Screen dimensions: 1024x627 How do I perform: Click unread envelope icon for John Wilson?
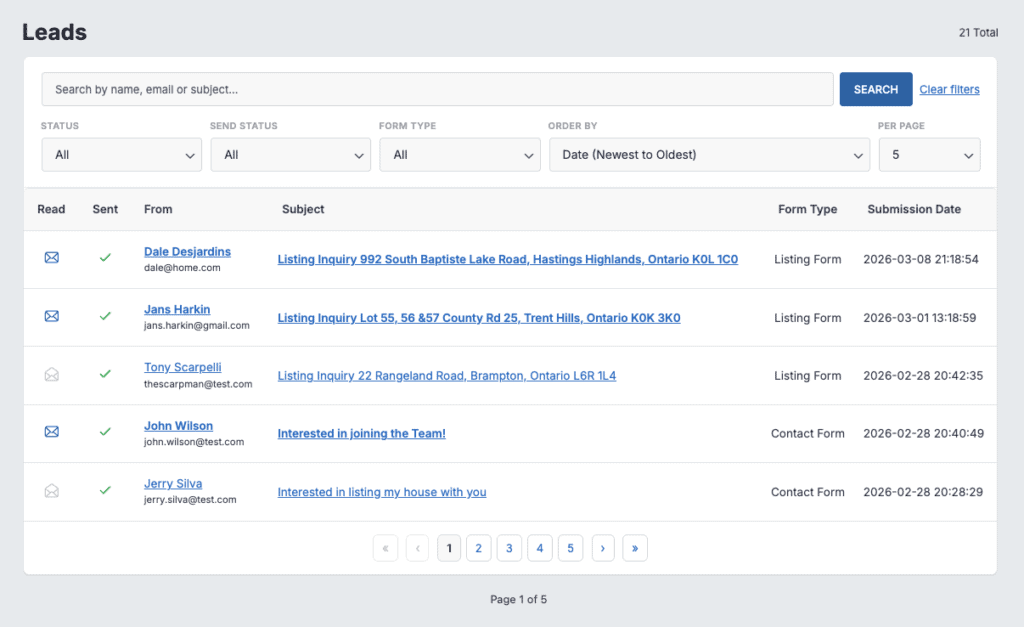point(52,432)
